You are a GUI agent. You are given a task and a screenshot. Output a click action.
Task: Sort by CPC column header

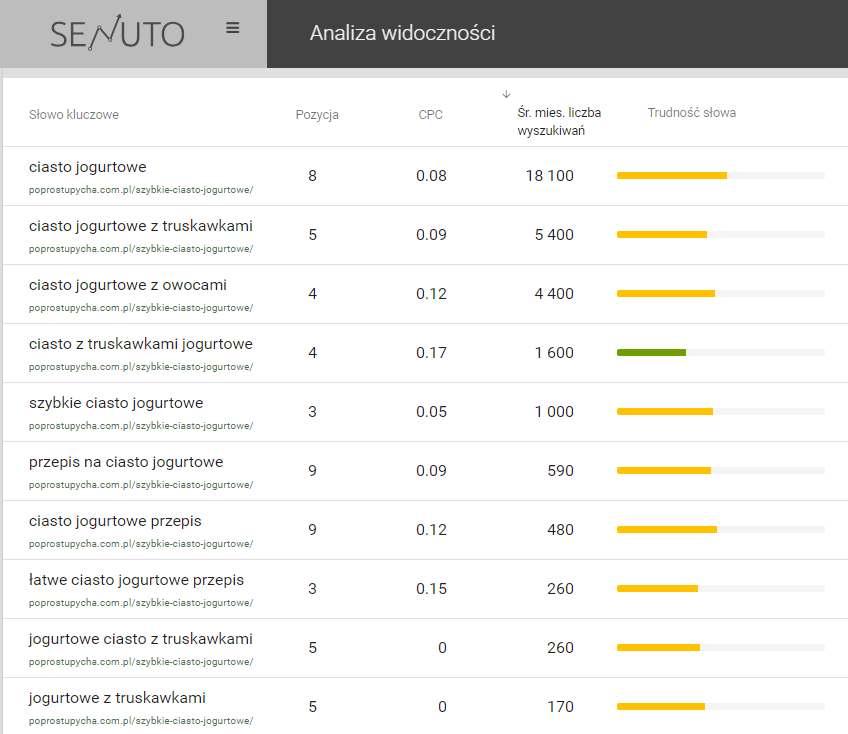tap(430, 114)
